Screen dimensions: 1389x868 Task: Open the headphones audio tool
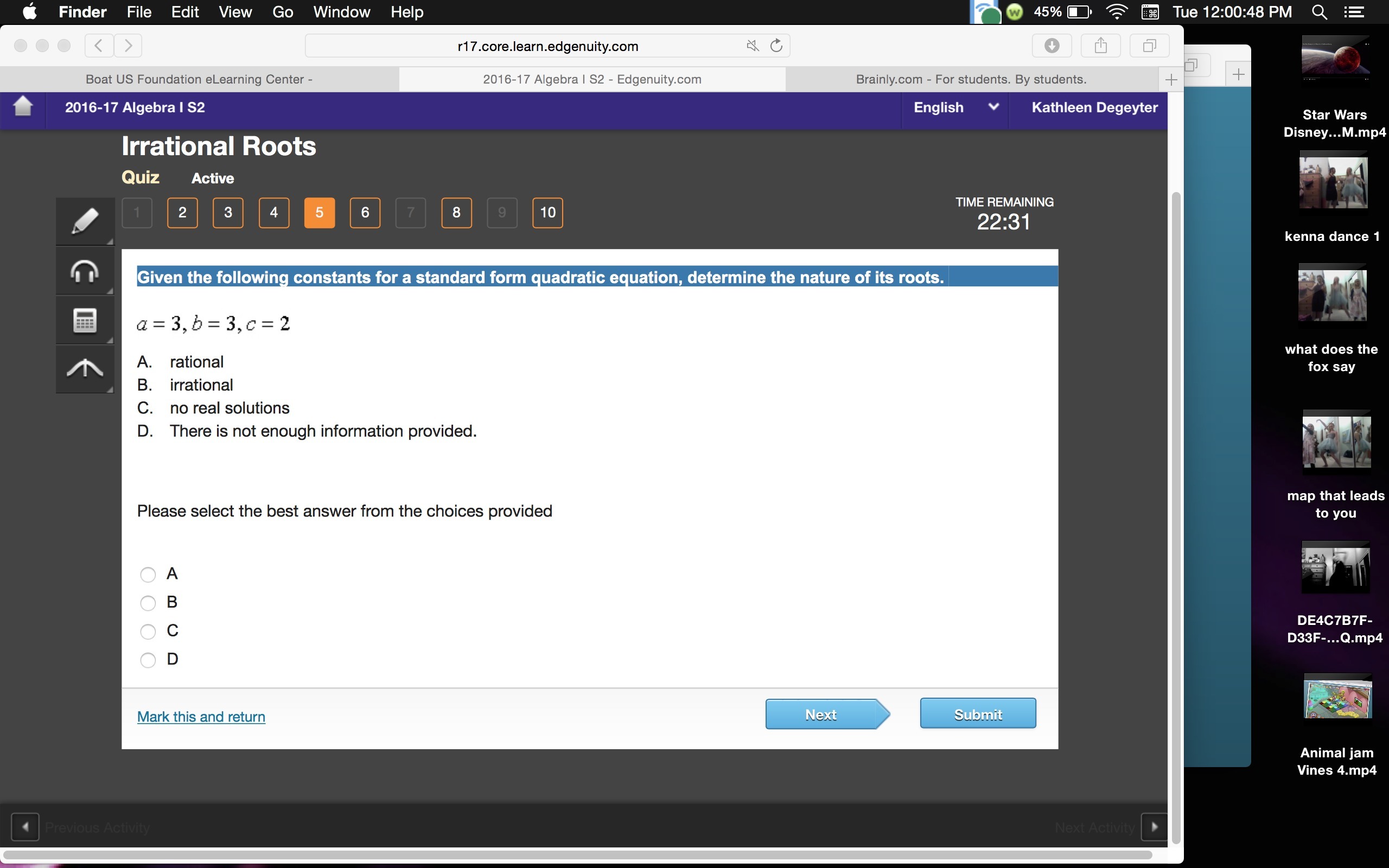tap(85, 271)
